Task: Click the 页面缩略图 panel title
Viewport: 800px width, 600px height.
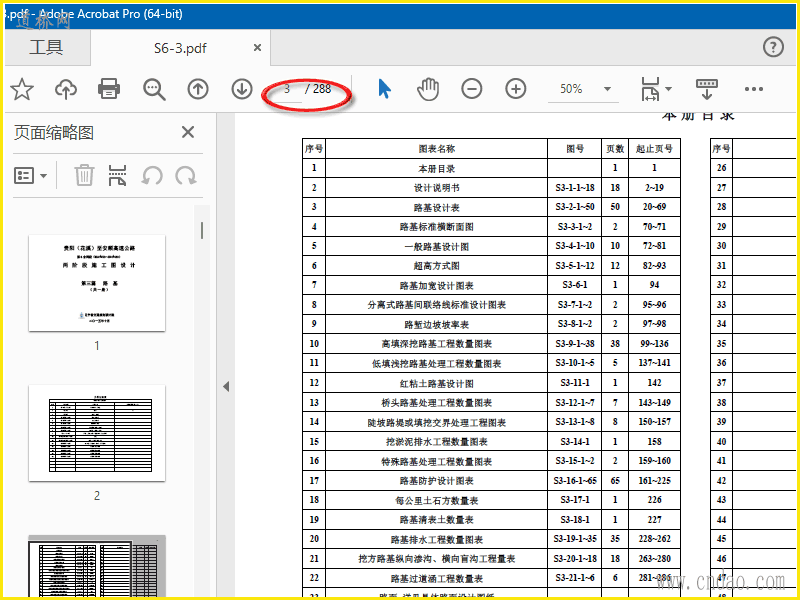Action: [54, 133]
